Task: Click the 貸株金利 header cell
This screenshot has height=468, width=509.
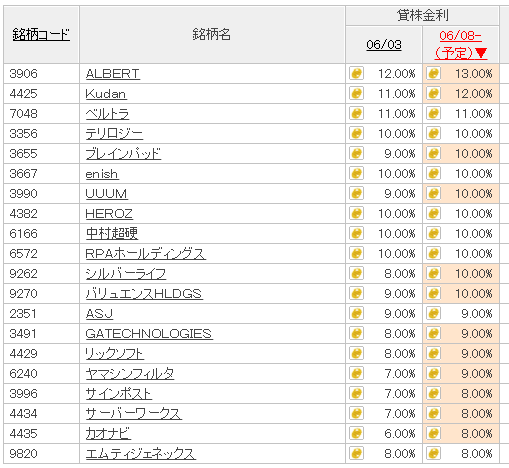Action: (422, 15)
